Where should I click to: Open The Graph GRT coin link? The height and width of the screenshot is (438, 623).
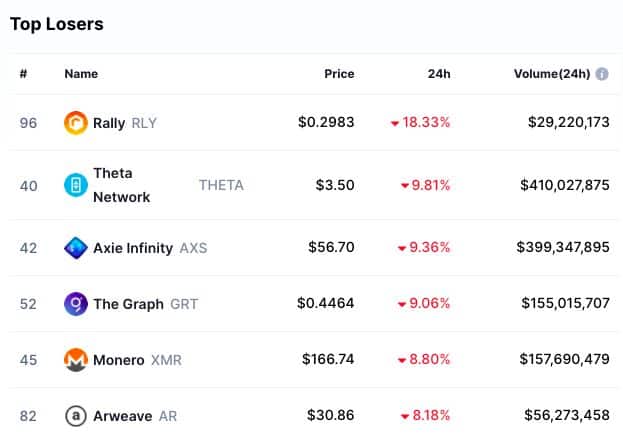pyautogui.click(x=145, y=304)
